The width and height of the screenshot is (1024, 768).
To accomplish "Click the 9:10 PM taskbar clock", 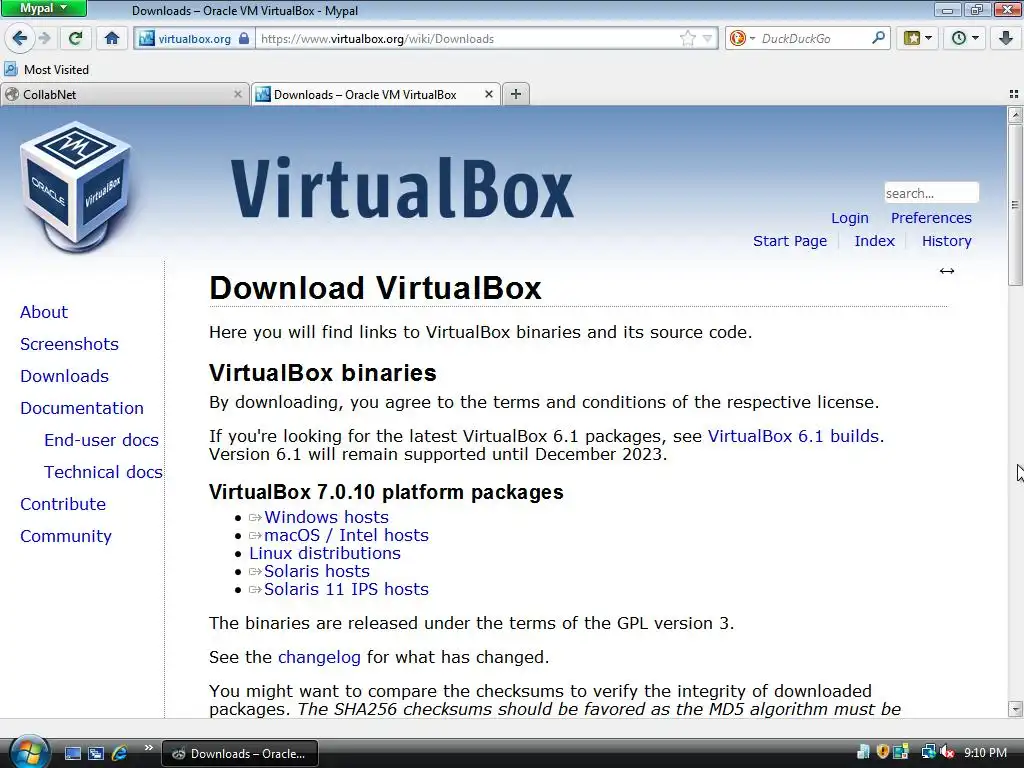I will [985, 752].
